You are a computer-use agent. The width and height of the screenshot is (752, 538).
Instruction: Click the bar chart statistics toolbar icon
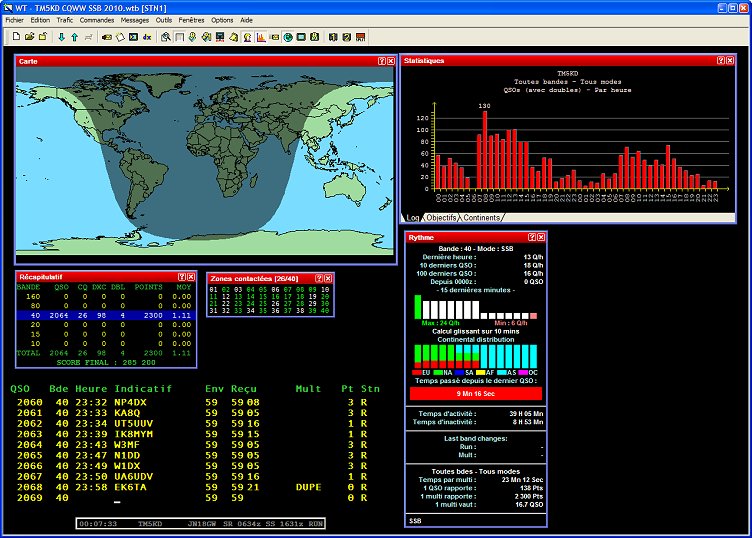click(x=260, y=37)
